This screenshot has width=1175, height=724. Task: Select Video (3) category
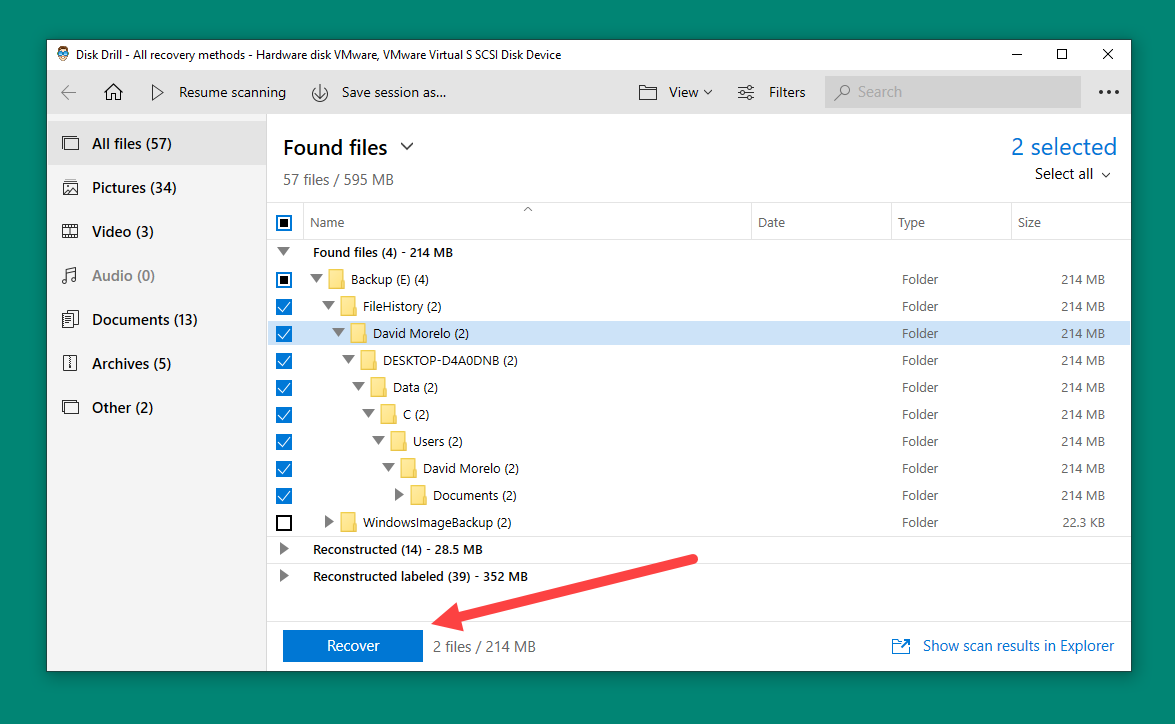coord(157,232)
